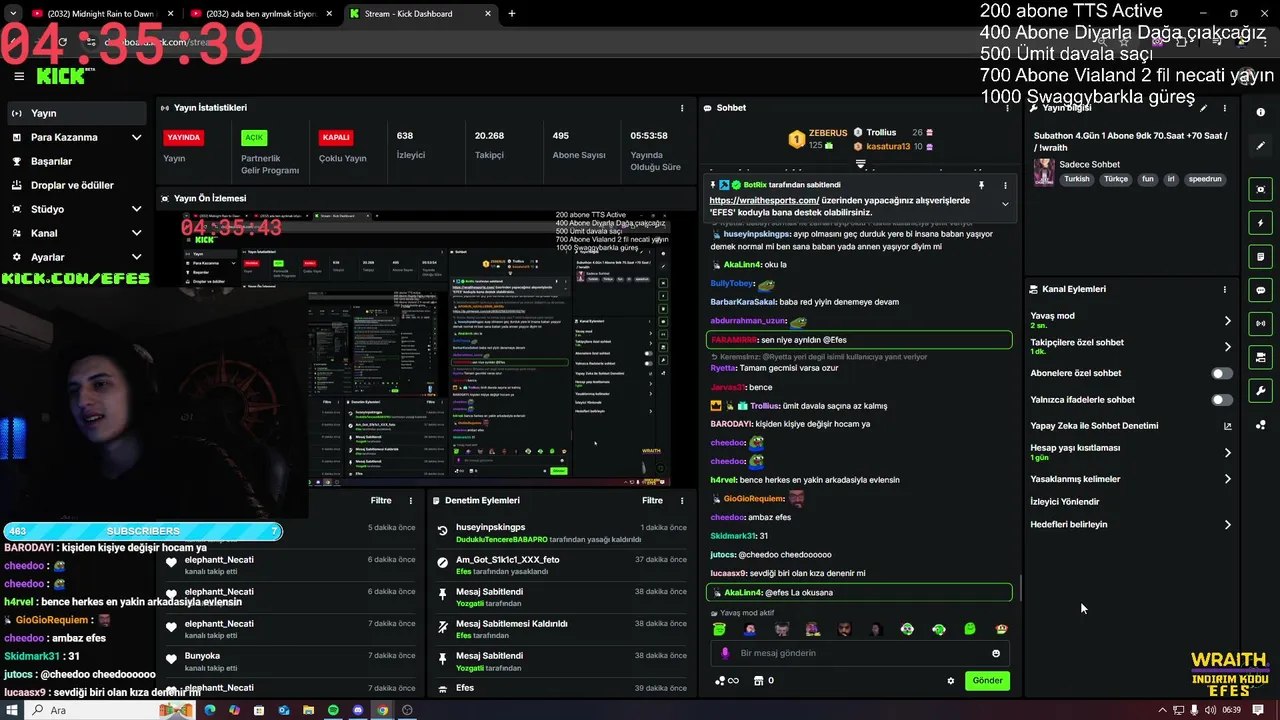Click the stream preview thumbnail
1280x720 pixels.
click(426, 347)
